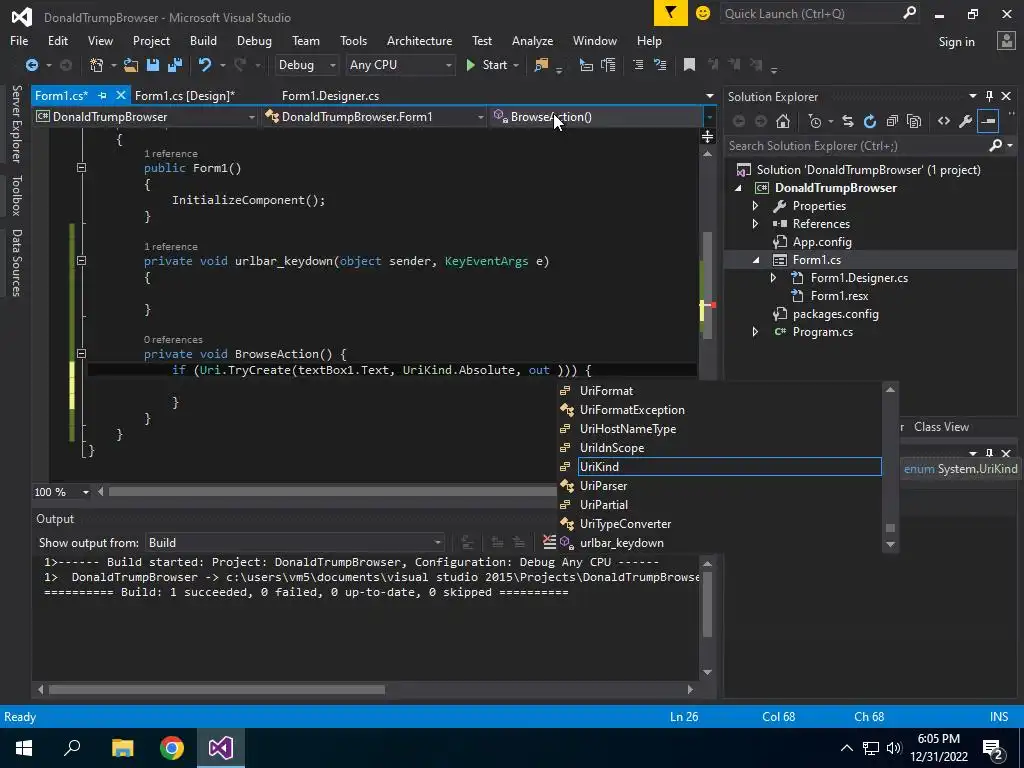Click the Undo arrow icon
The image size is (1024, 768).
point(205,65)
